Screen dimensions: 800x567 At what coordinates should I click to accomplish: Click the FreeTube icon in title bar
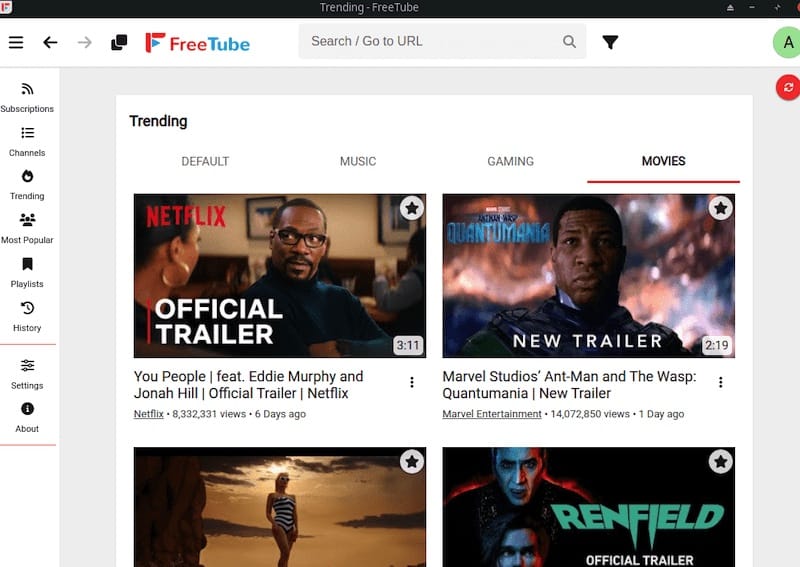point(5,7)
